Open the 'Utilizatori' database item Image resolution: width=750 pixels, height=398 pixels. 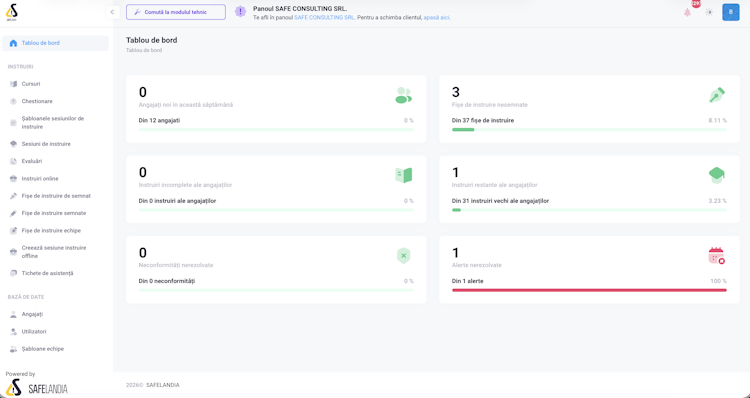[34, 332]
